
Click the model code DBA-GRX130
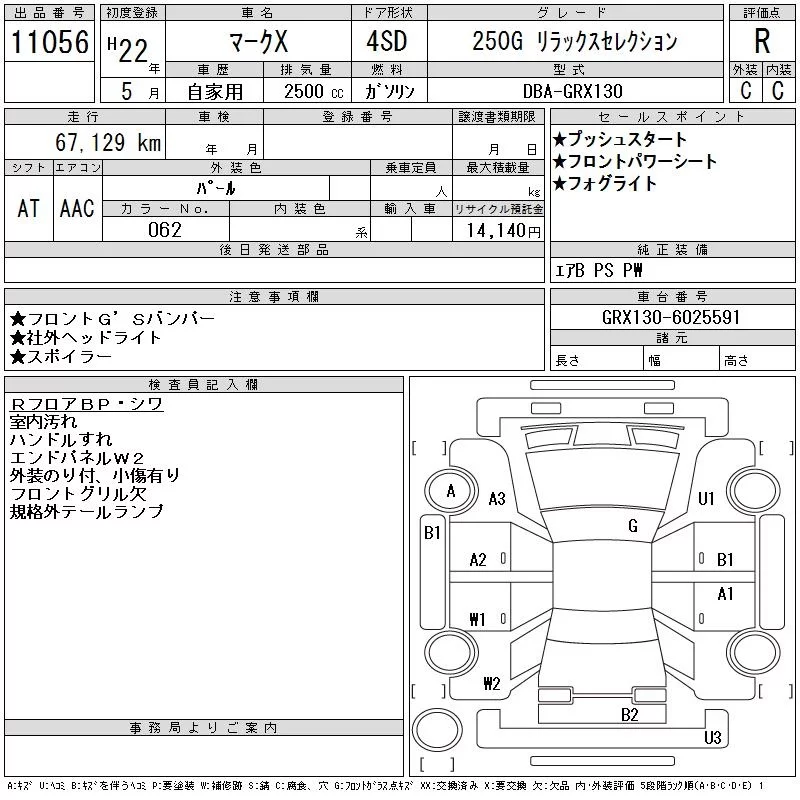click(573, 91)
